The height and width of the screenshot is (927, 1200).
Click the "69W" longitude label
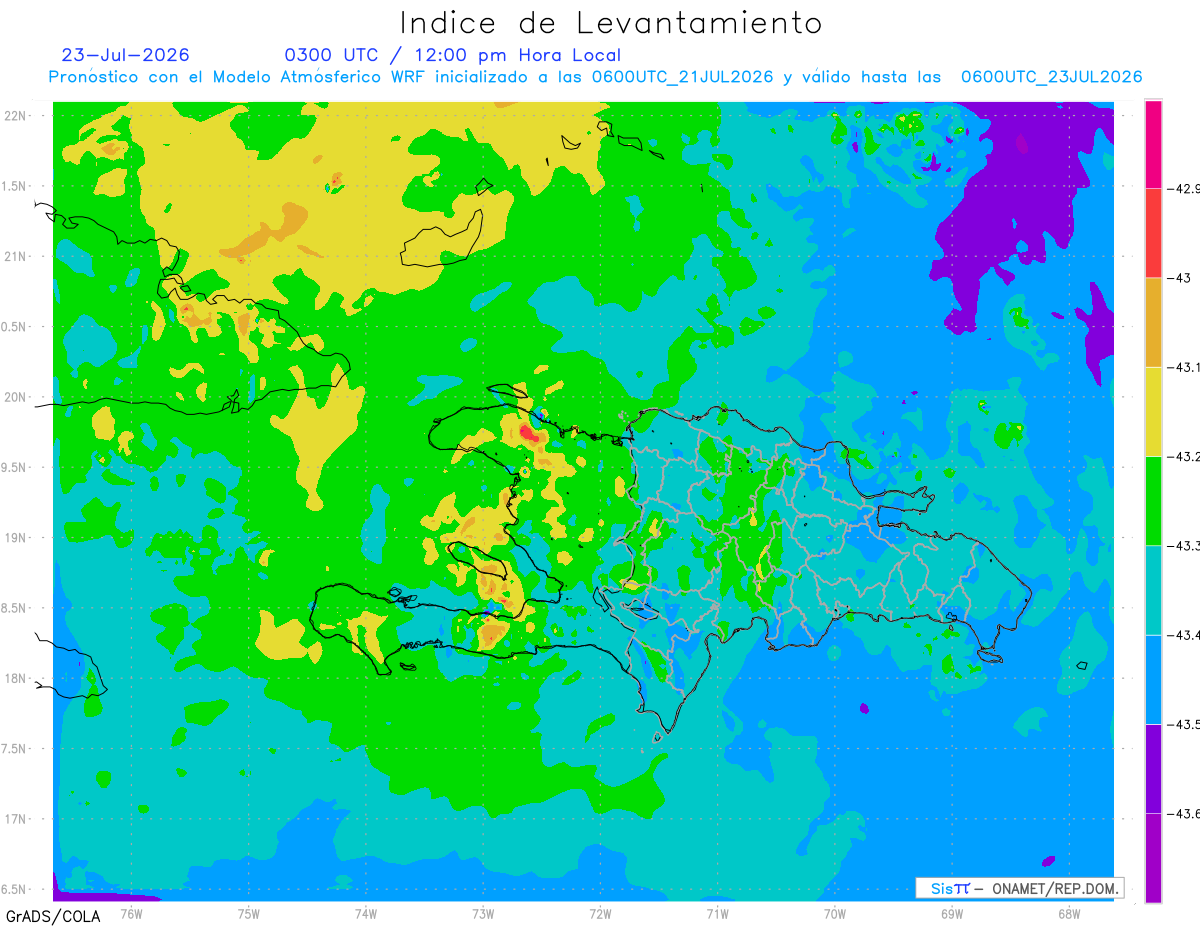[x=951, y=912]
